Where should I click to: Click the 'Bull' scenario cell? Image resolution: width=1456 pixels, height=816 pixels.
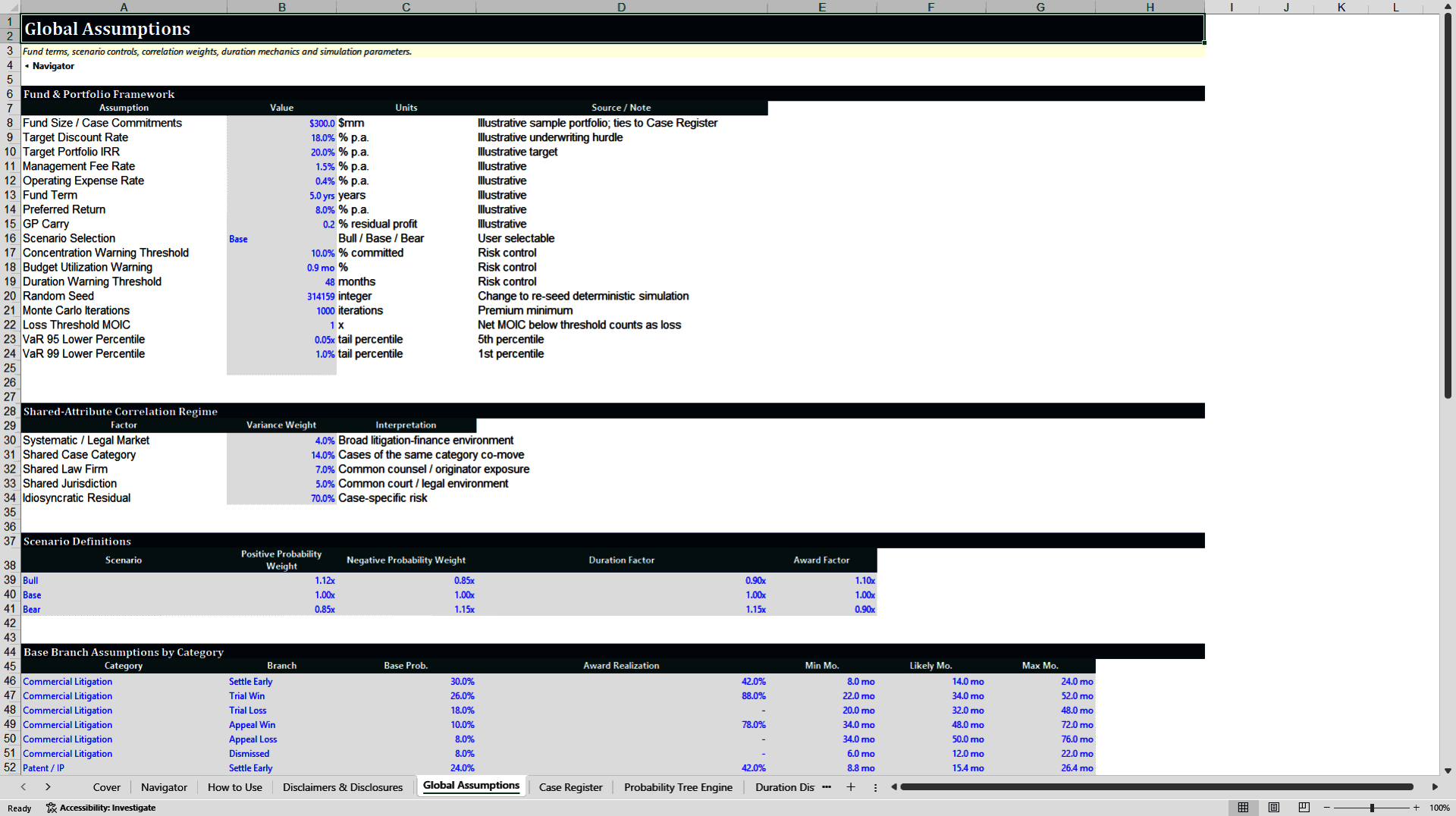tap(124, 580)
